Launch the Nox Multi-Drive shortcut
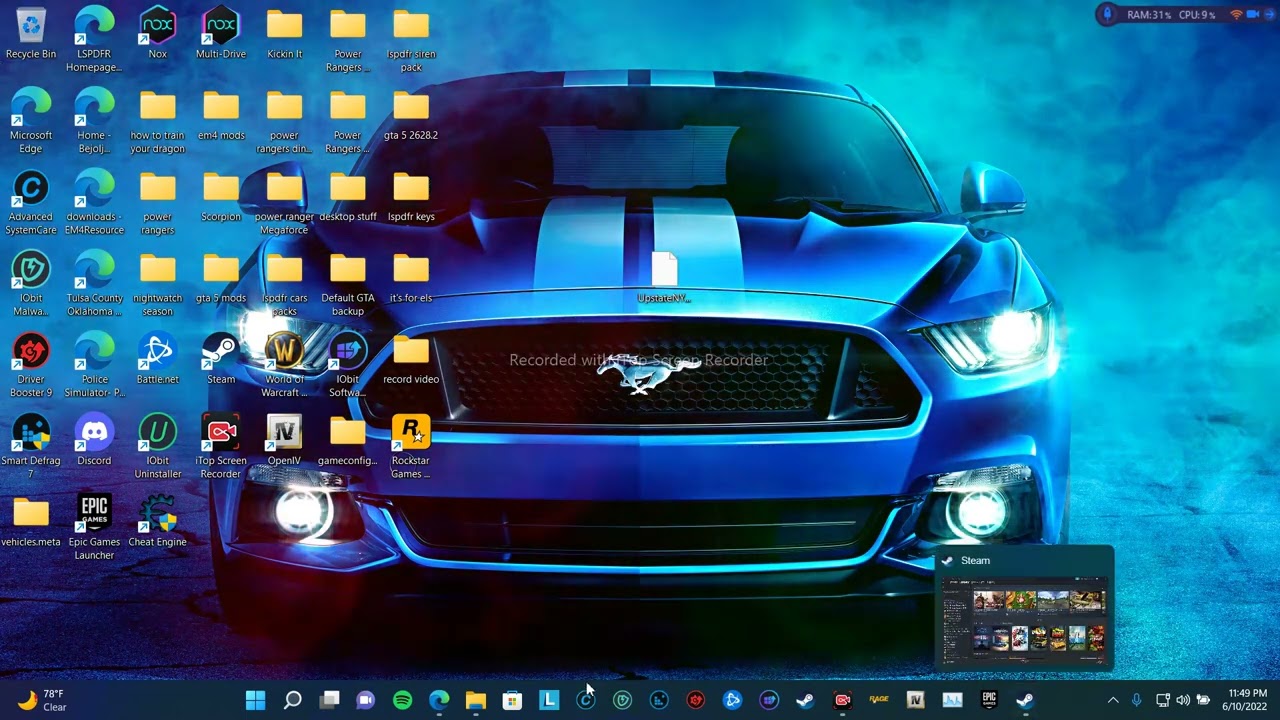Image resolution: width=1280 pixels, height=720 pixels. (221, 34)
